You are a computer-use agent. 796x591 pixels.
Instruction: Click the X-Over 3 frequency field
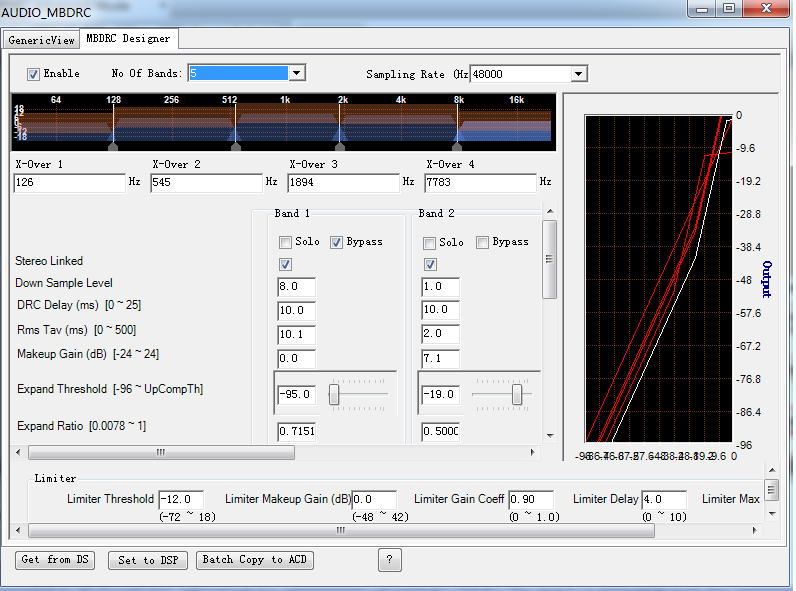[x=344, y=182]
